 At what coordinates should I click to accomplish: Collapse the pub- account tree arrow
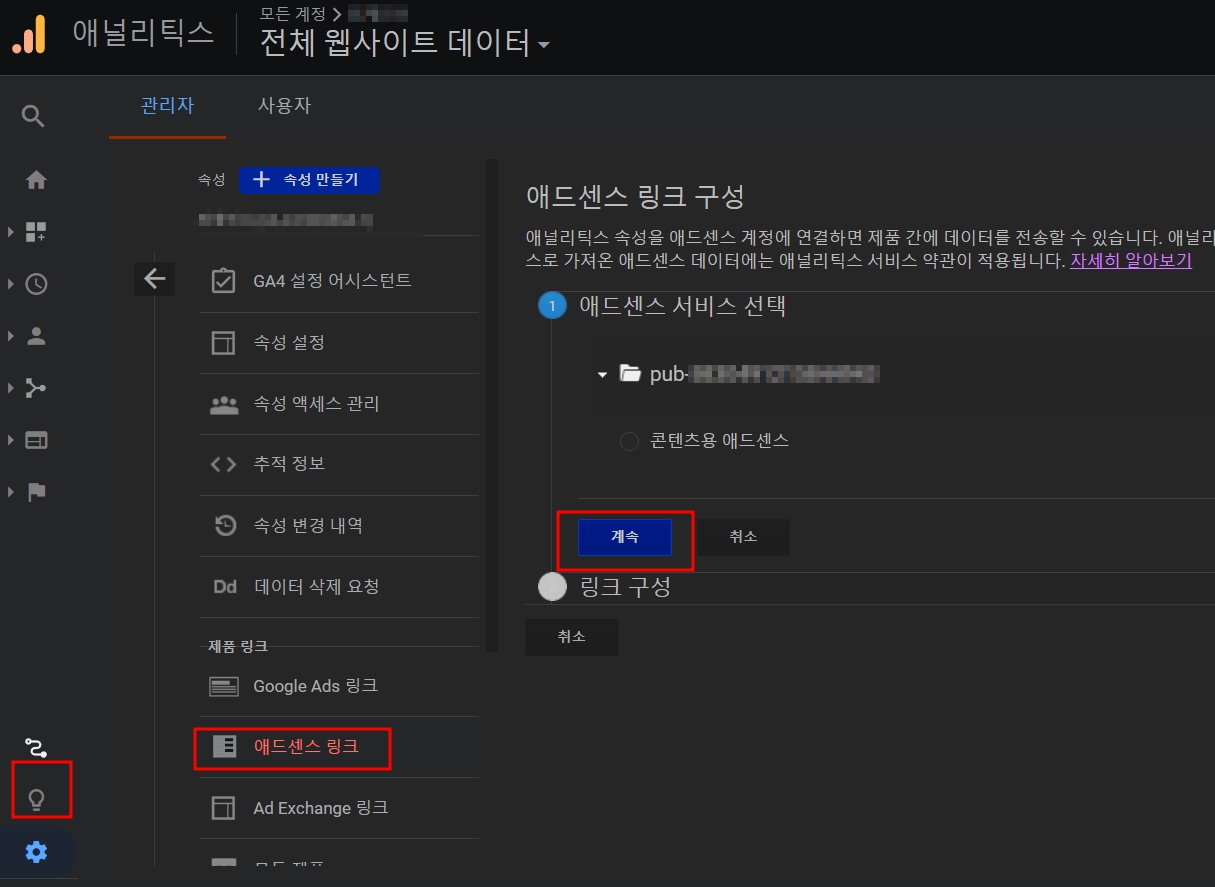coord(602,375)
